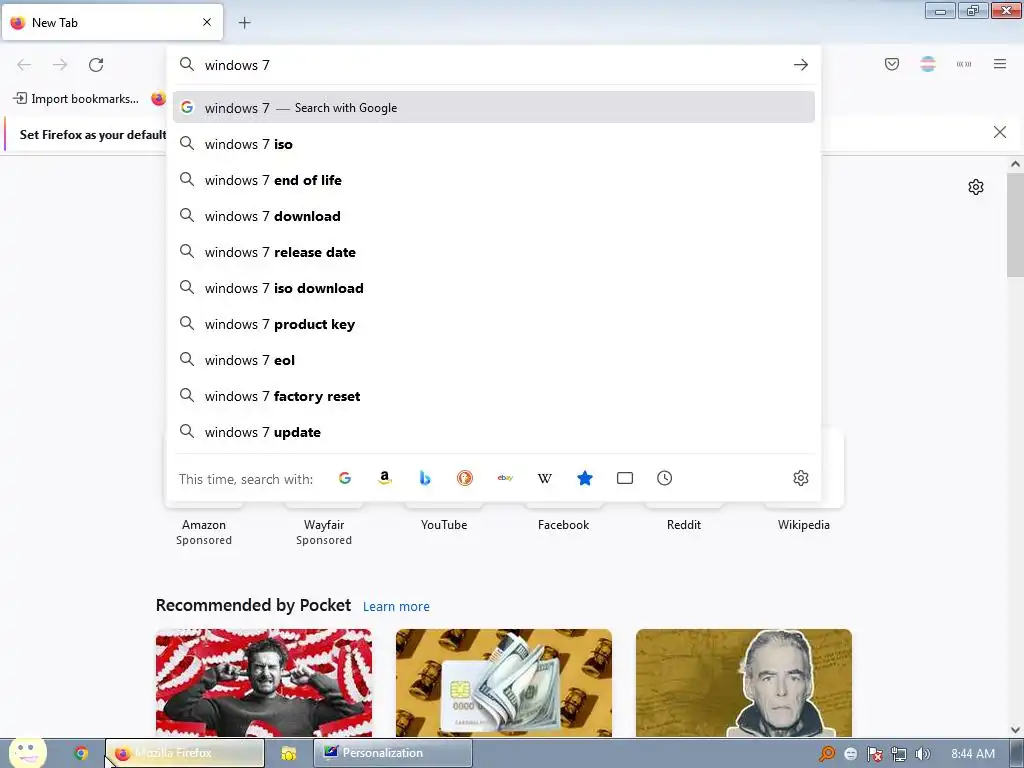Open Pocket story with man covering ears
Image resolution: width=1024 pixels, height=768 pixels.
pos(264,683)
